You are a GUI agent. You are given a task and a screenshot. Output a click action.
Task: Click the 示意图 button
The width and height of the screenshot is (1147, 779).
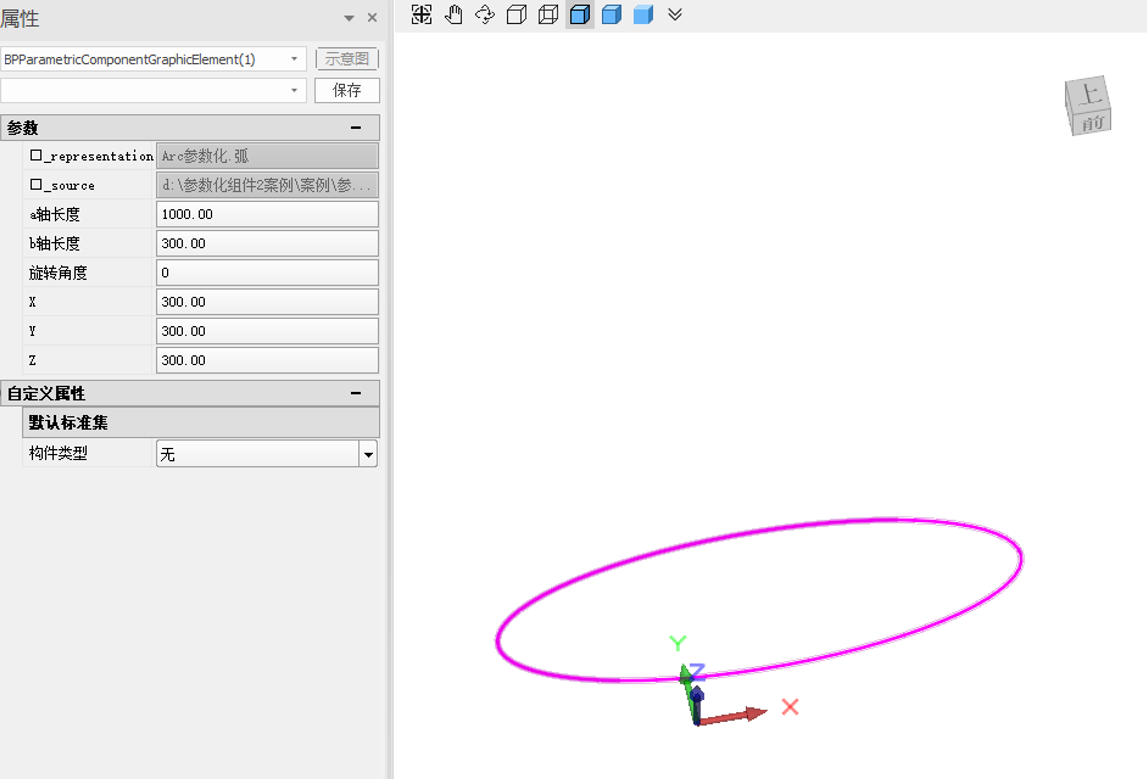(x=347, y=59)
